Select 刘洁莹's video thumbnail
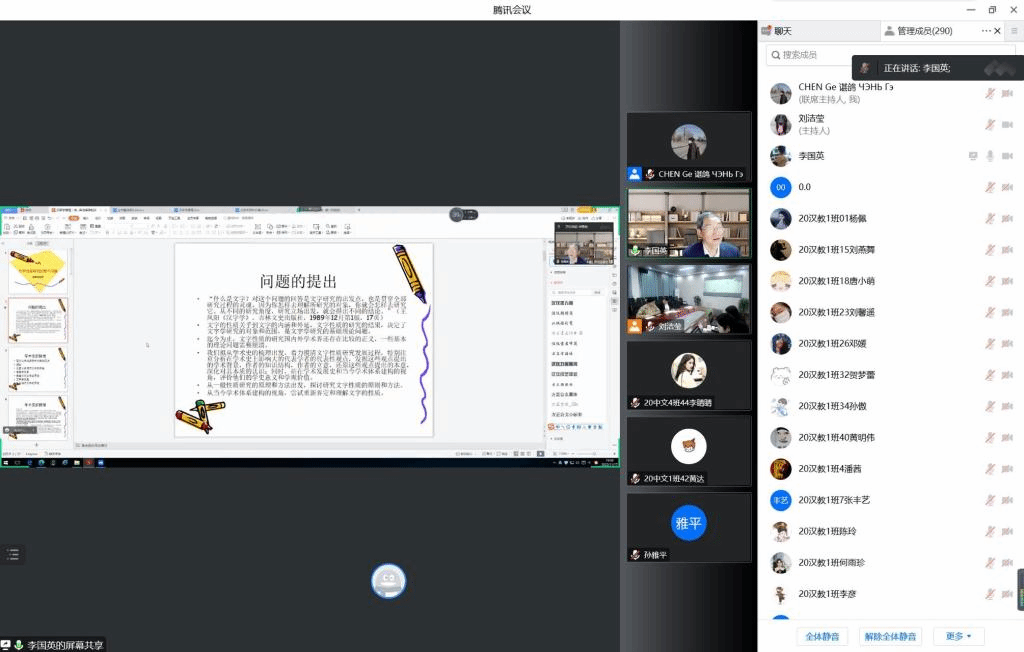 tap(688, 298)
